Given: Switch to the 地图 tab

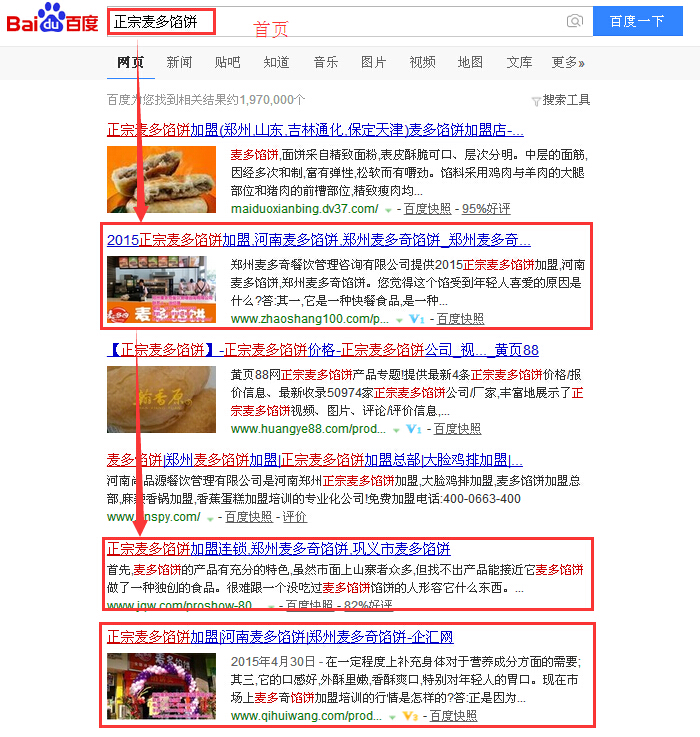Looking at the screenshot, I should [471, 63].
